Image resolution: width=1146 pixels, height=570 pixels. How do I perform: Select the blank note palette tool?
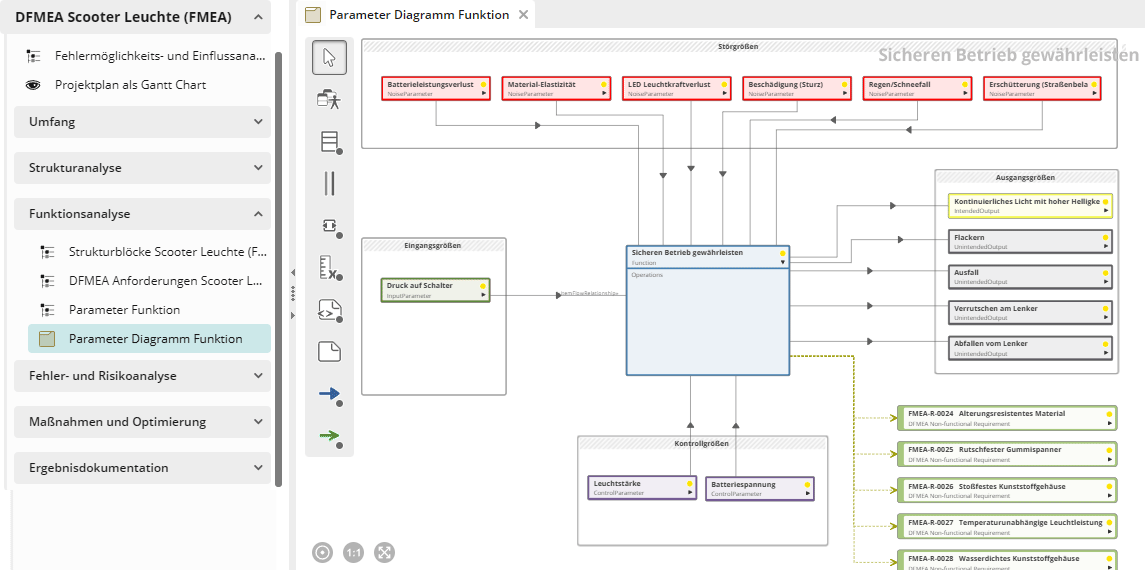pos(330,352)
